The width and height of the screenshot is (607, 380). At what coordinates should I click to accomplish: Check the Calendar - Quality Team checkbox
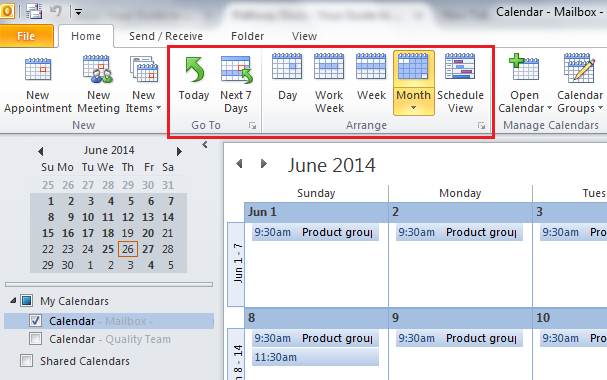(x=36, y=339)
